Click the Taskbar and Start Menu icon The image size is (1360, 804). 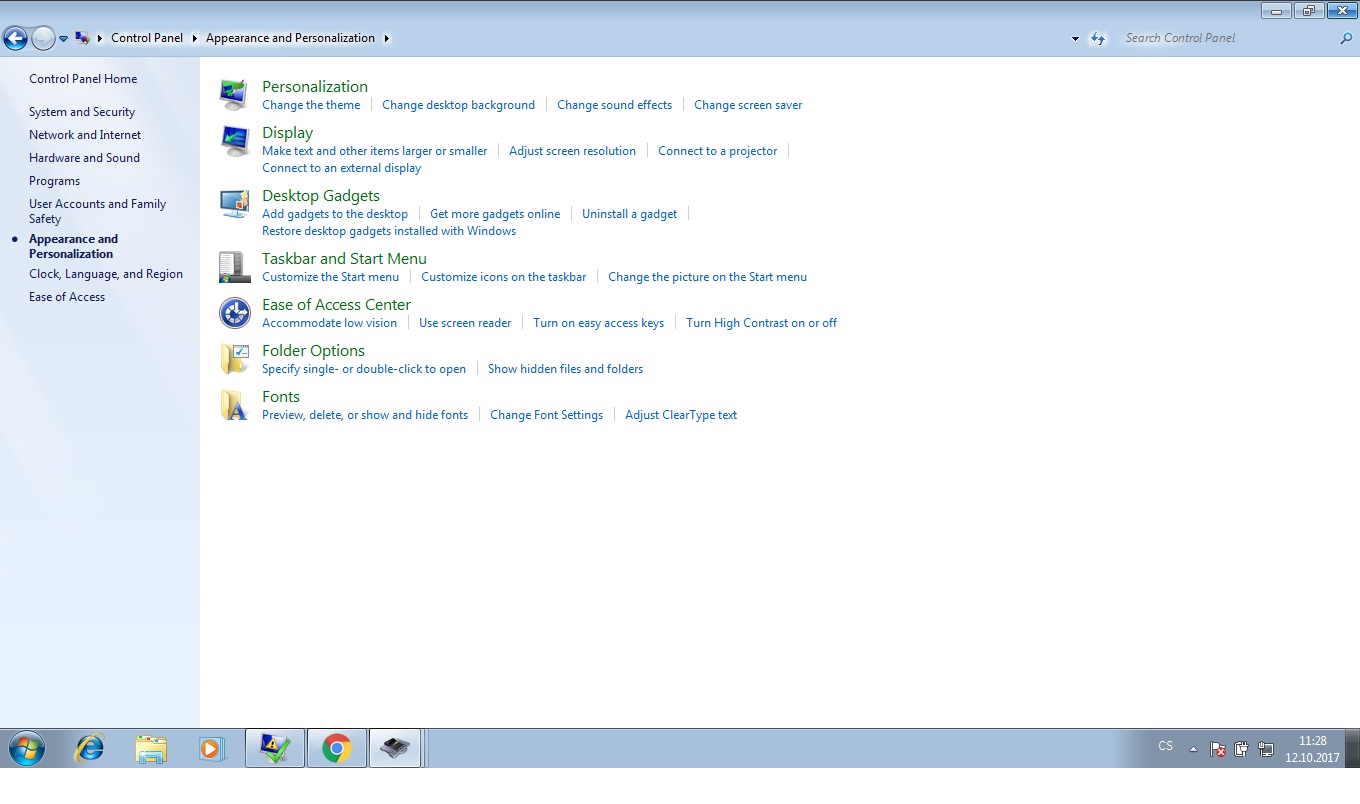(x=234, y=267)
